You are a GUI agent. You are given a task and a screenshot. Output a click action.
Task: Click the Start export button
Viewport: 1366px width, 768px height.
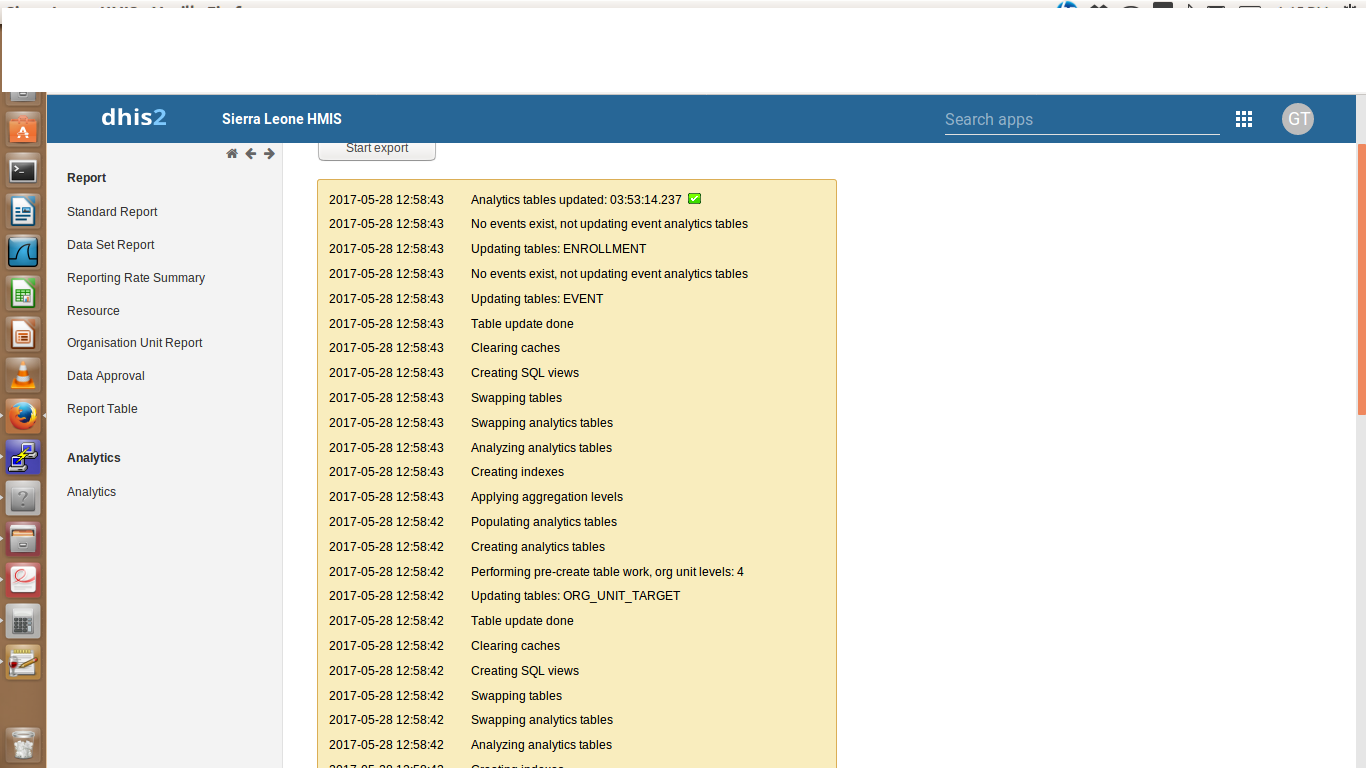(377, 149)
